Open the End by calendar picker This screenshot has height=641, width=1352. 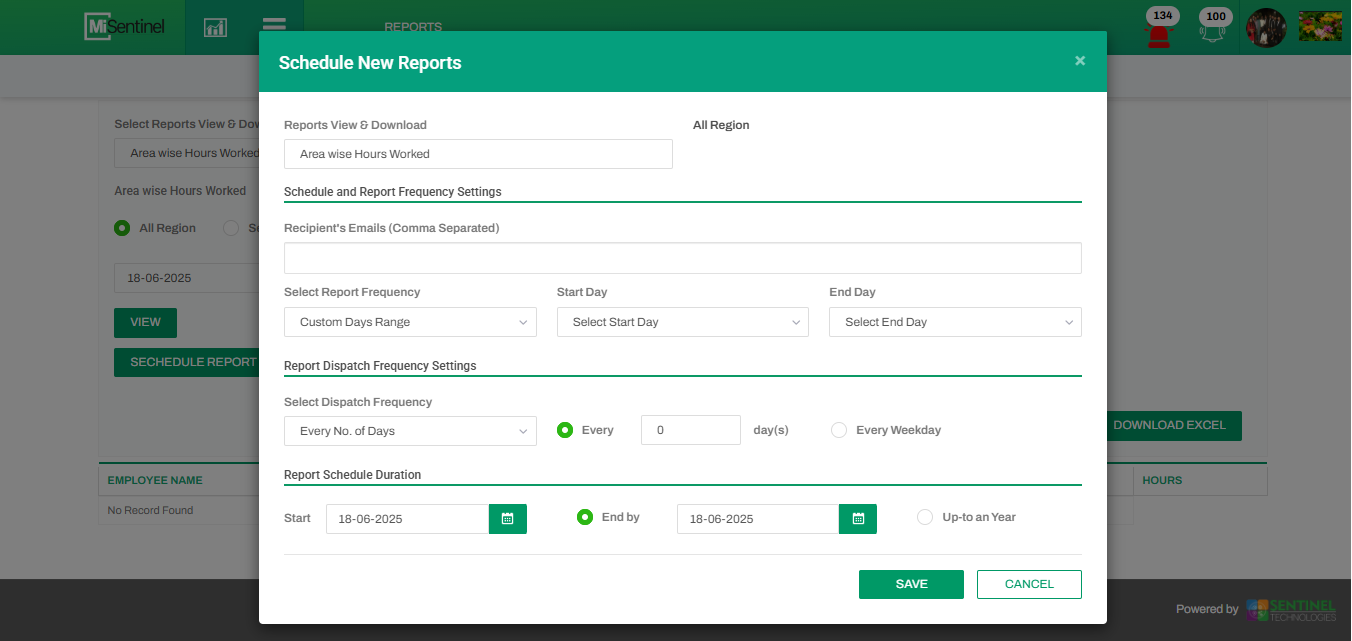pyautogui.click(x=858, y=519)
